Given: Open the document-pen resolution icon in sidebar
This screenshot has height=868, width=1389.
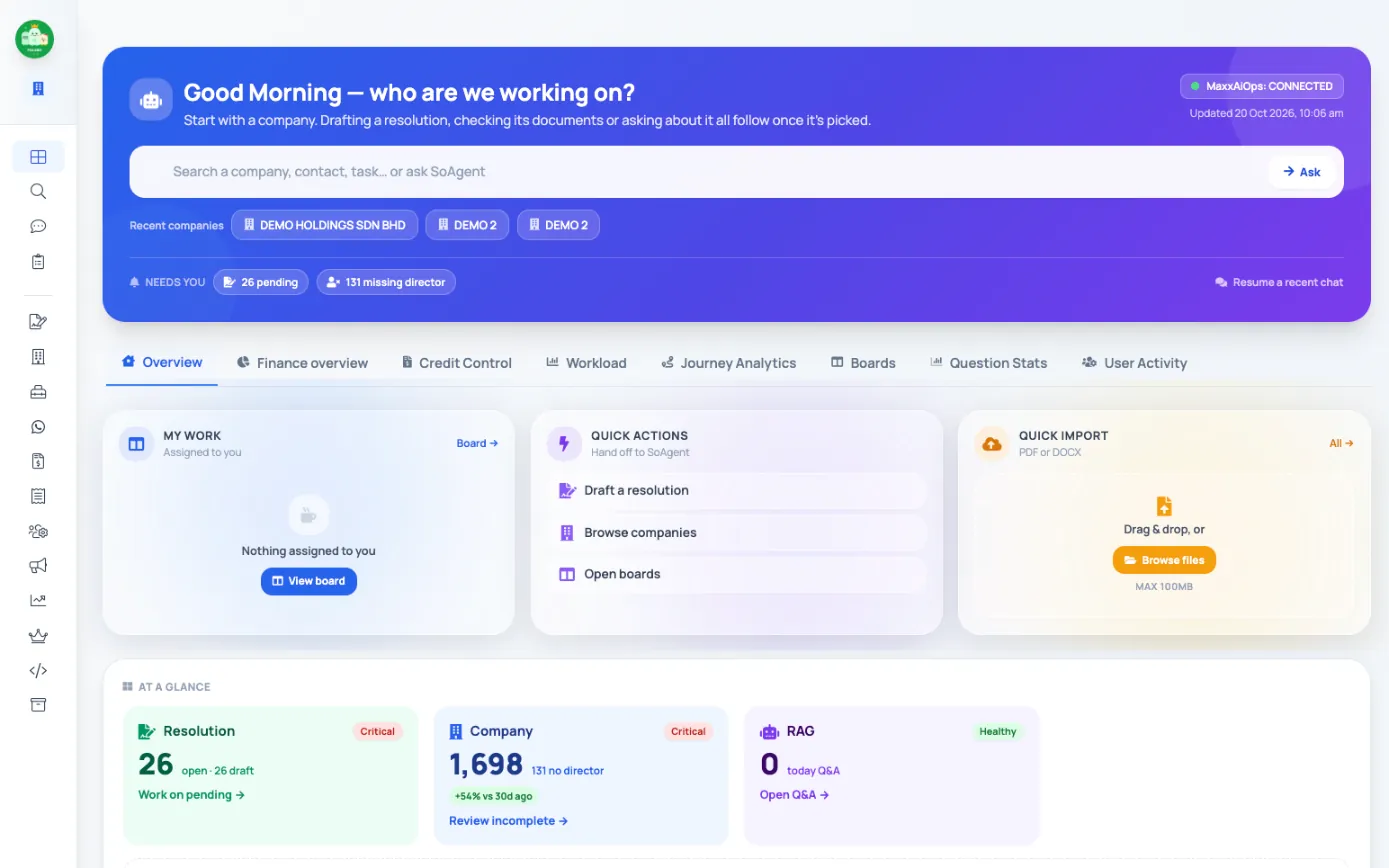Looking at the screenshot, I should 38,322.
